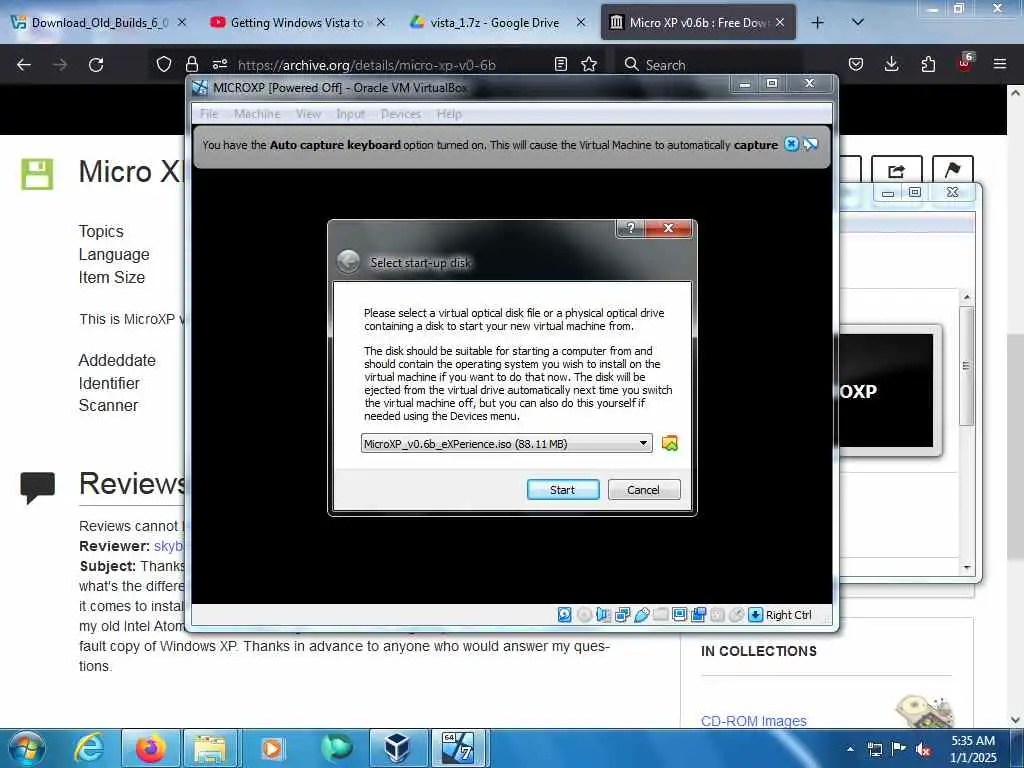Close the vista_1.7z Google Drive tab
1024x768 pixels.
coord(581,22)
